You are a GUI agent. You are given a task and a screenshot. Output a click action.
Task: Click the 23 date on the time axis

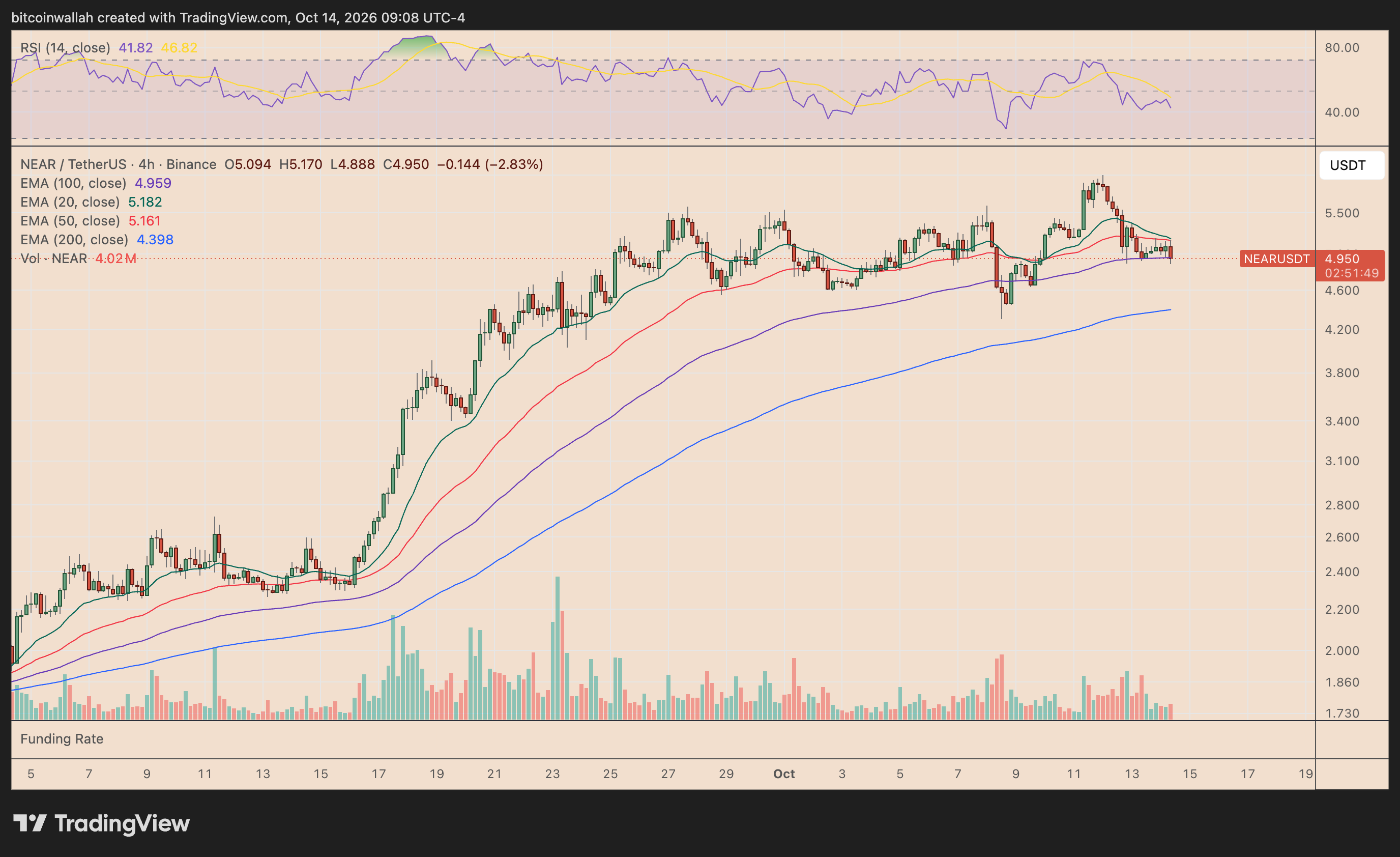click(x=552, y=774)
